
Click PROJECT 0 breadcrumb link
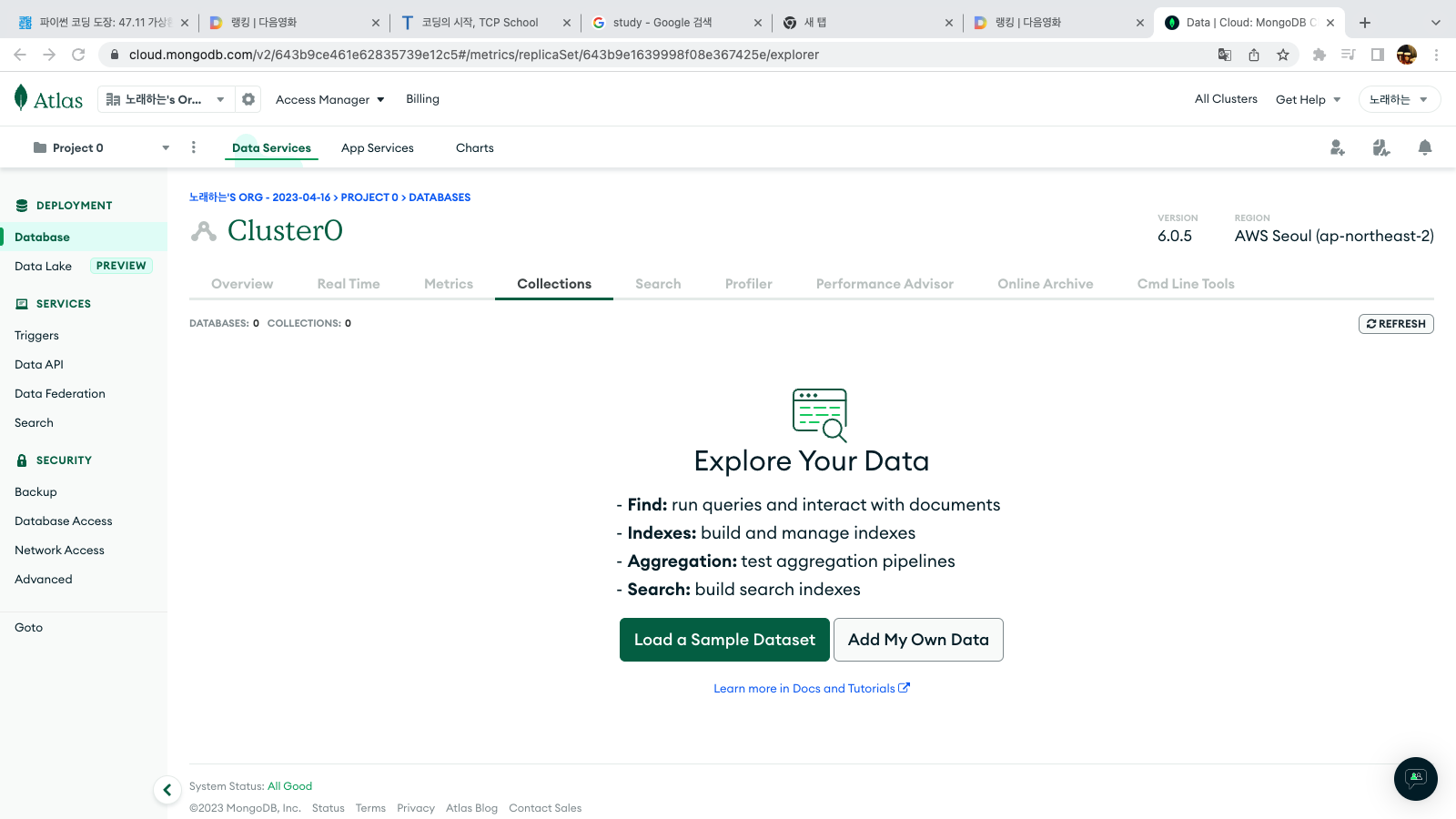pos(369,197)
